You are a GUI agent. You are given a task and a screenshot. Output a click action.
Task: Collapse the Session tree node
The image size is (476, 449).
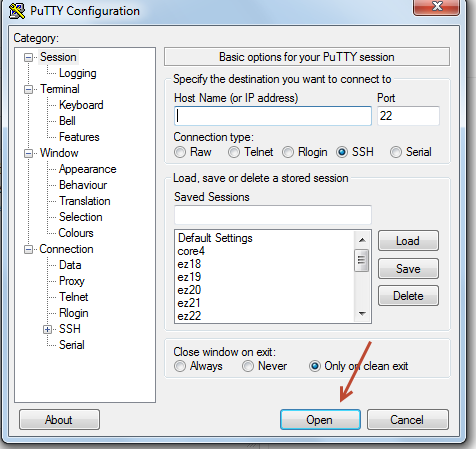coord(29,58)
